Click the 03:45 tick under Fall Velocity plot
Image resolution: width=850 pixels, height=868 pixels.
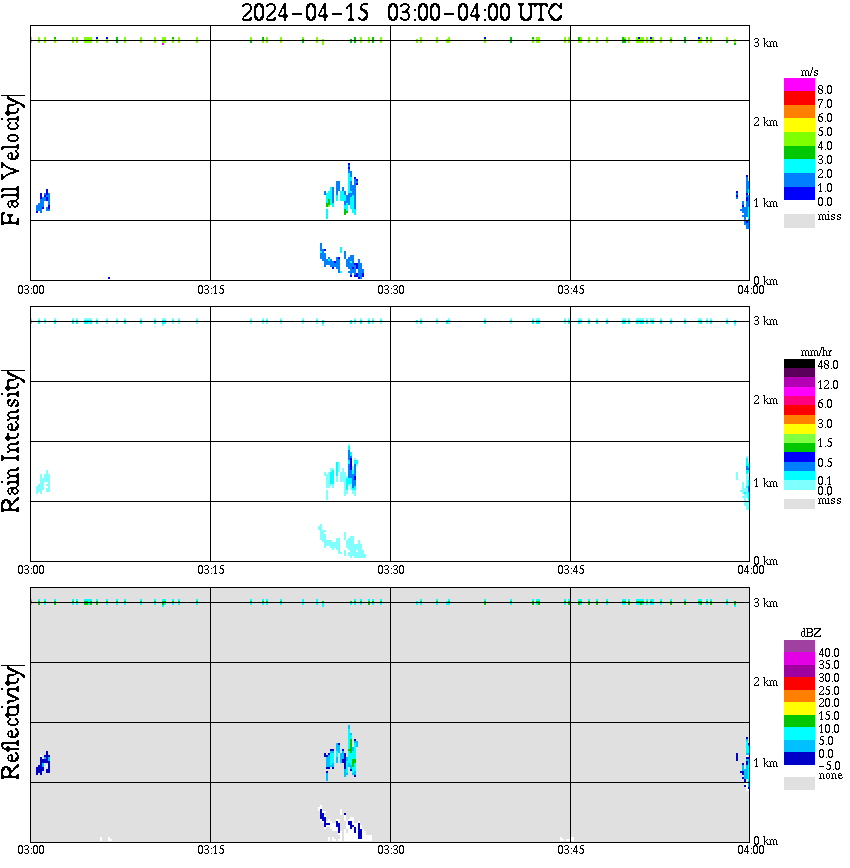[570, 290]
